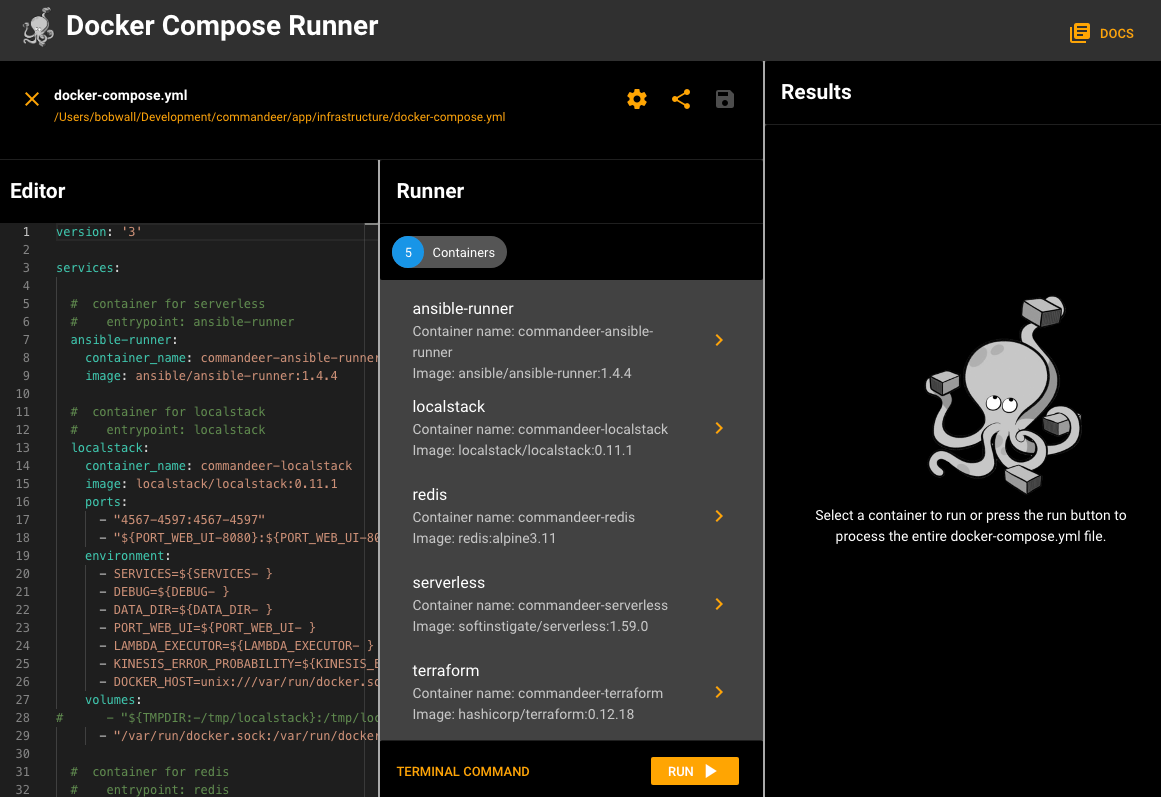Open settings with the gear icon
This screenshot has height=797, width=1161.
coord(637,99)
